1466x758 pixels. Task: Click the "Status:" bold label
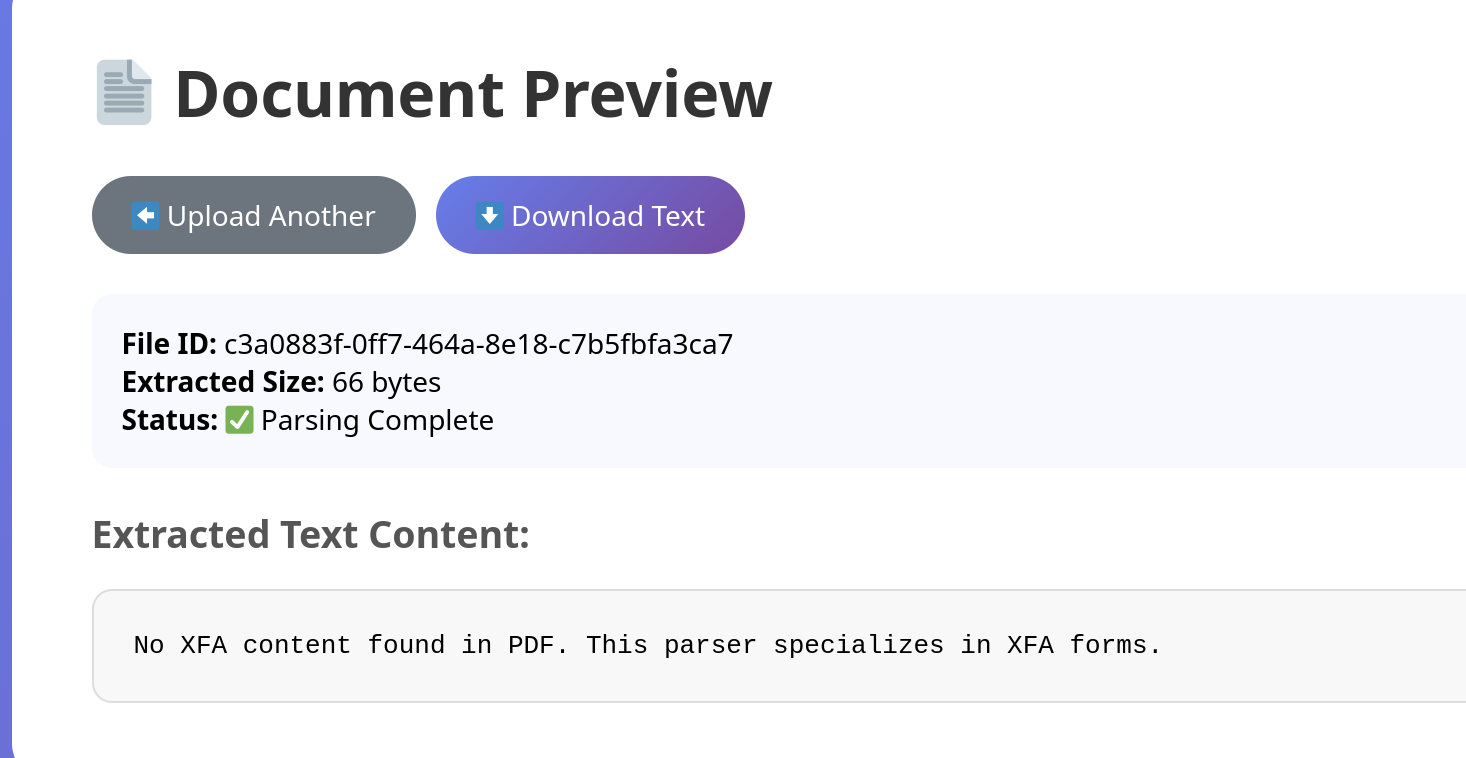pos(169,420)
